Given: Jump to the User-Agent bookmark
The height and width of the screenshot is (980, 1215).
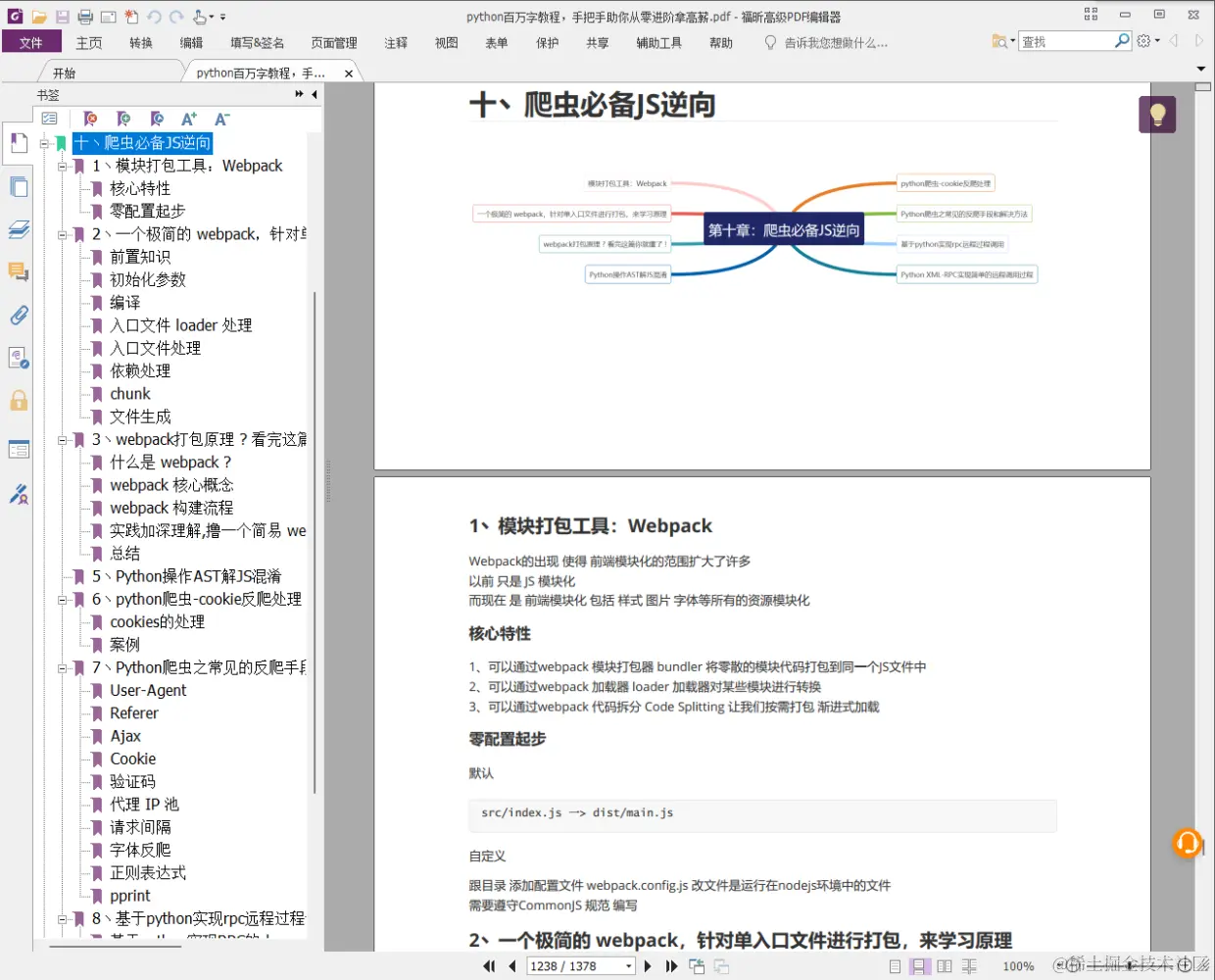Looking at the screenshot, I should pyautogui.click(x=148, y=690).
